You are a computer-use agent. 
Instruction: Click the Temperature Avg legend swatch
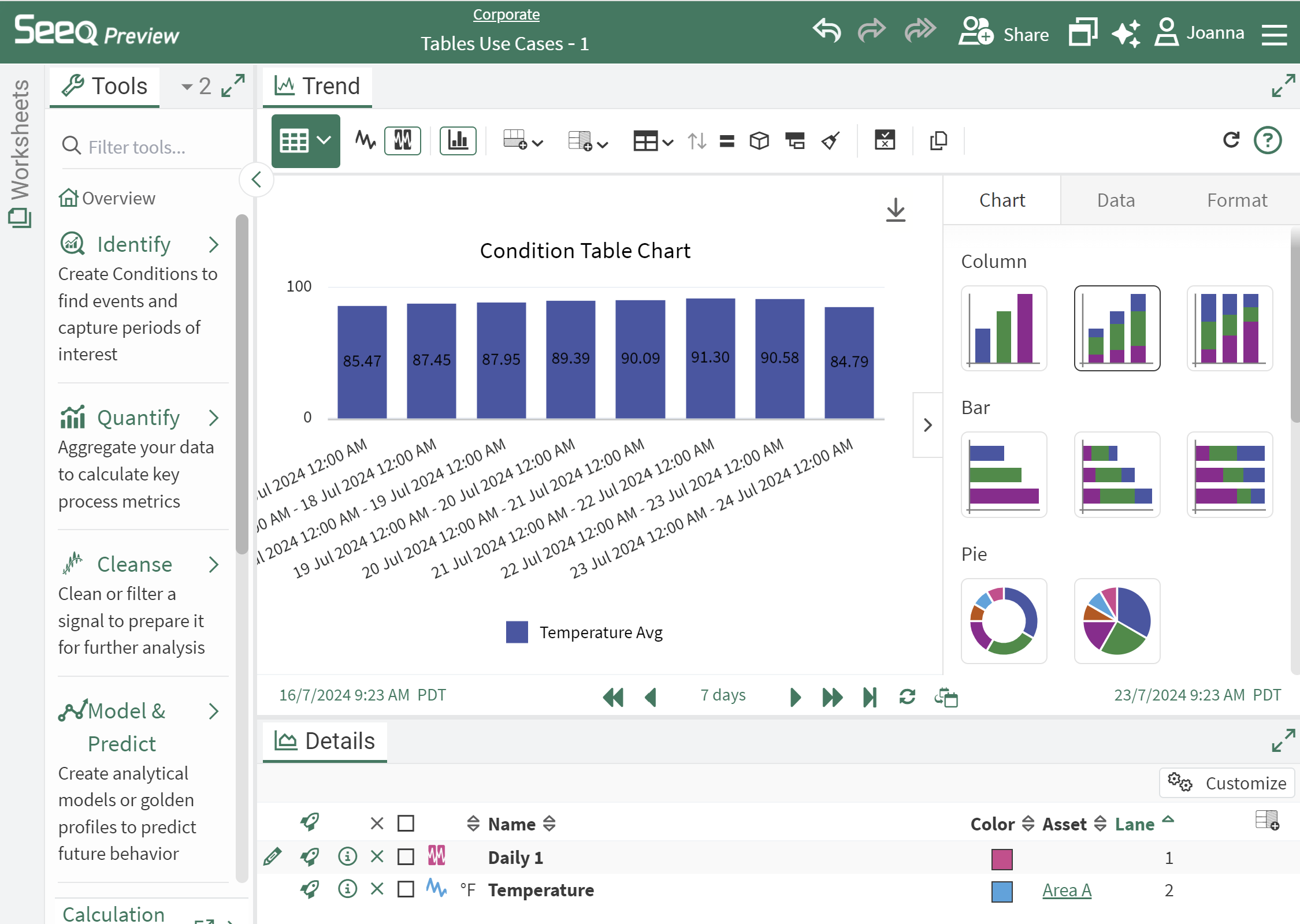pyautogui.click(x=517, y=632)
